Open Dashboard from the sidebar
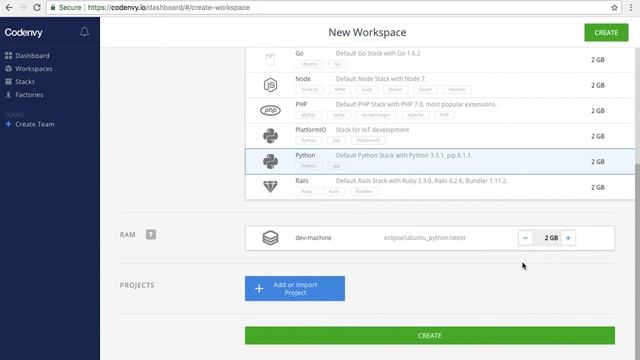Screen dimensions: 640x360 (x=32, y=56)
